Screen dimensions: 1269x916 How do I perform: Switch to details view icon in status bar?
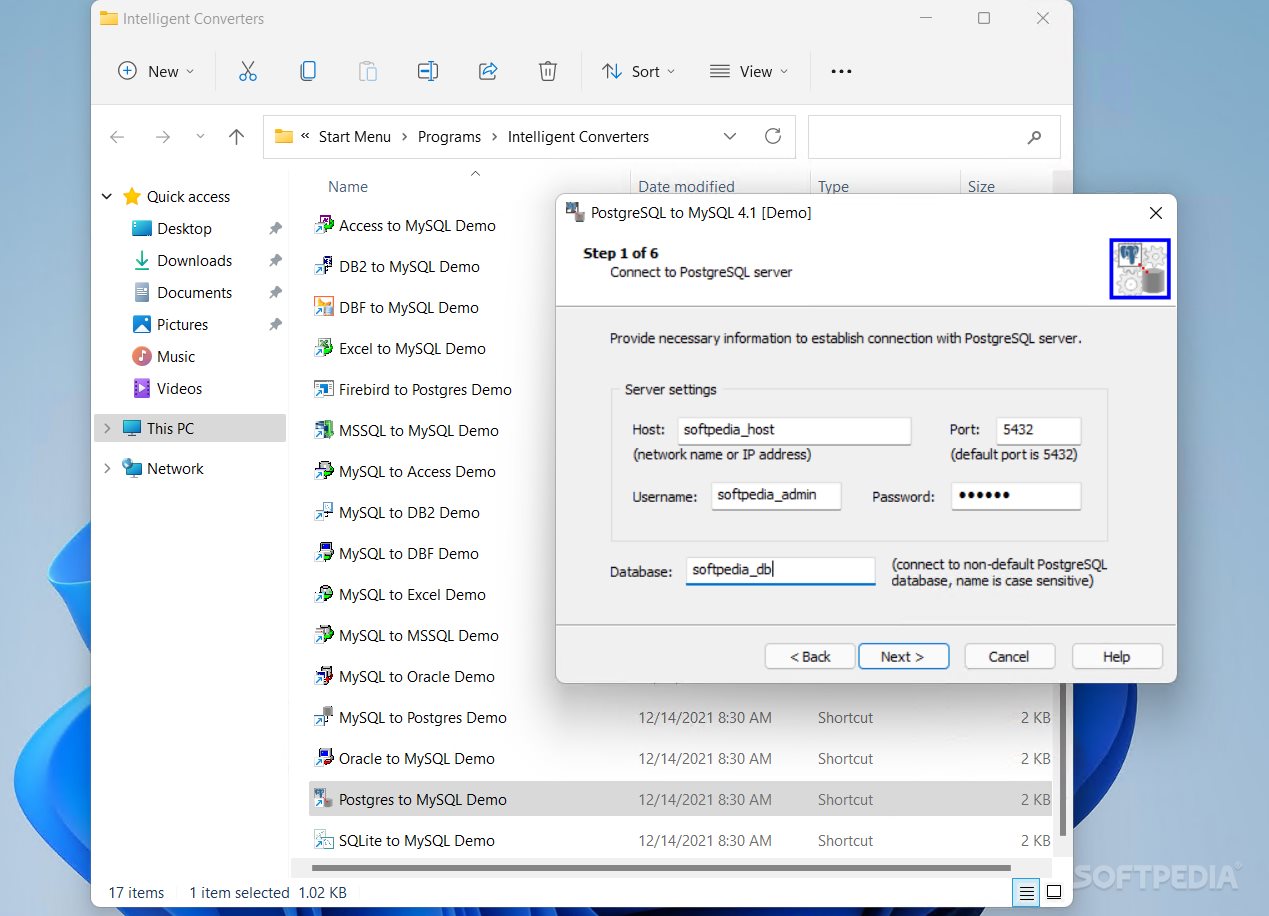(1025, 892)
